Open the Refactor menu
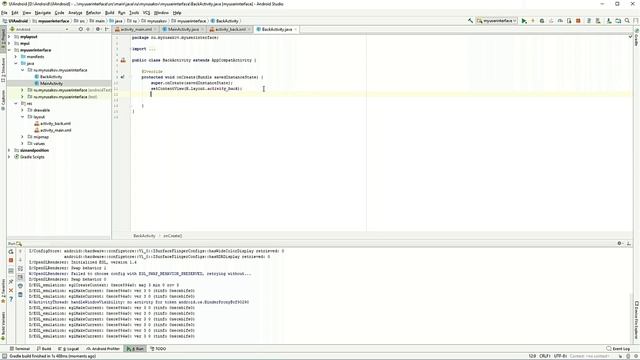This screenshot has height=360, width=640. click(93, 13)
